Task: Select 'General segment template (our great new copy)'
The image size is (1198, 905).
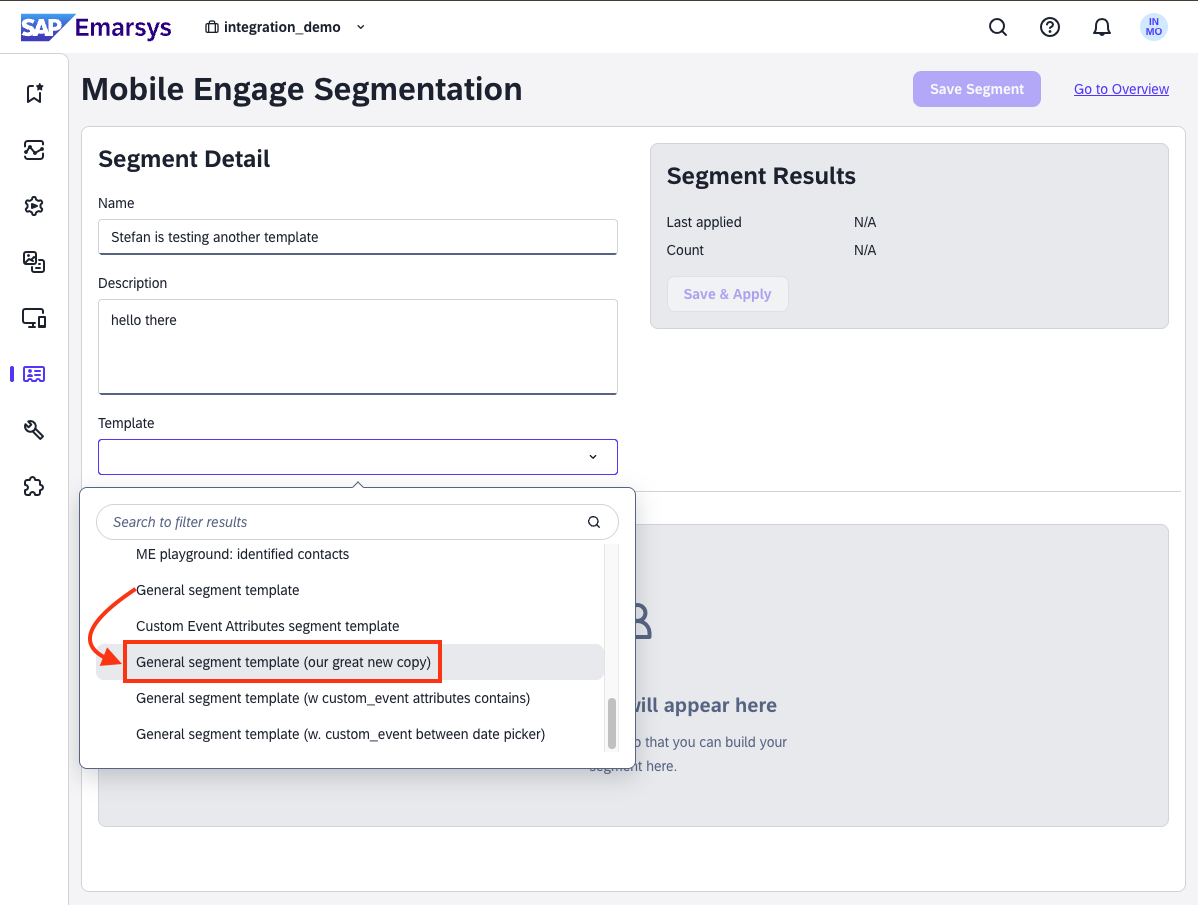Action: click(x=283, y=662)
